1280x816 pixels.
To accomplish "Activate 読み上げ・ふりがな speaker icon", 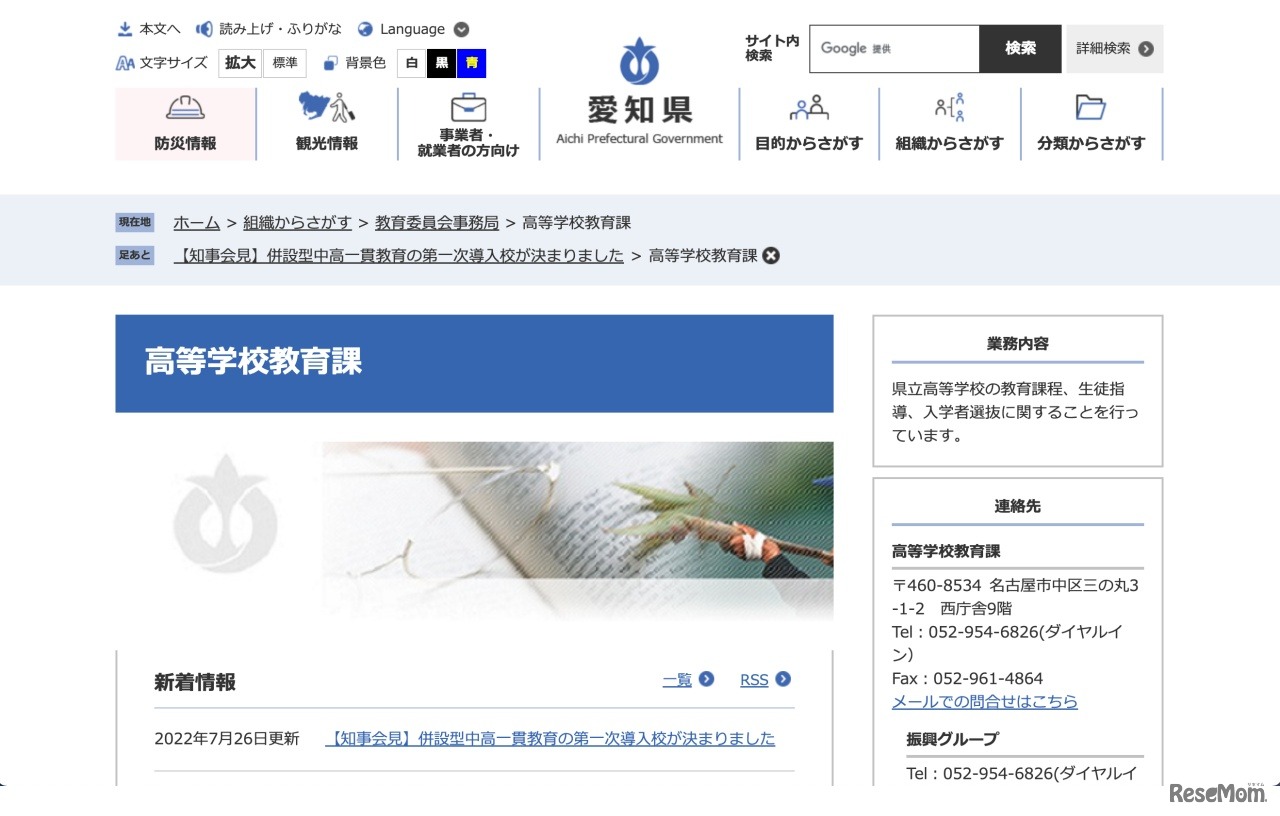I will pos(206,28).
